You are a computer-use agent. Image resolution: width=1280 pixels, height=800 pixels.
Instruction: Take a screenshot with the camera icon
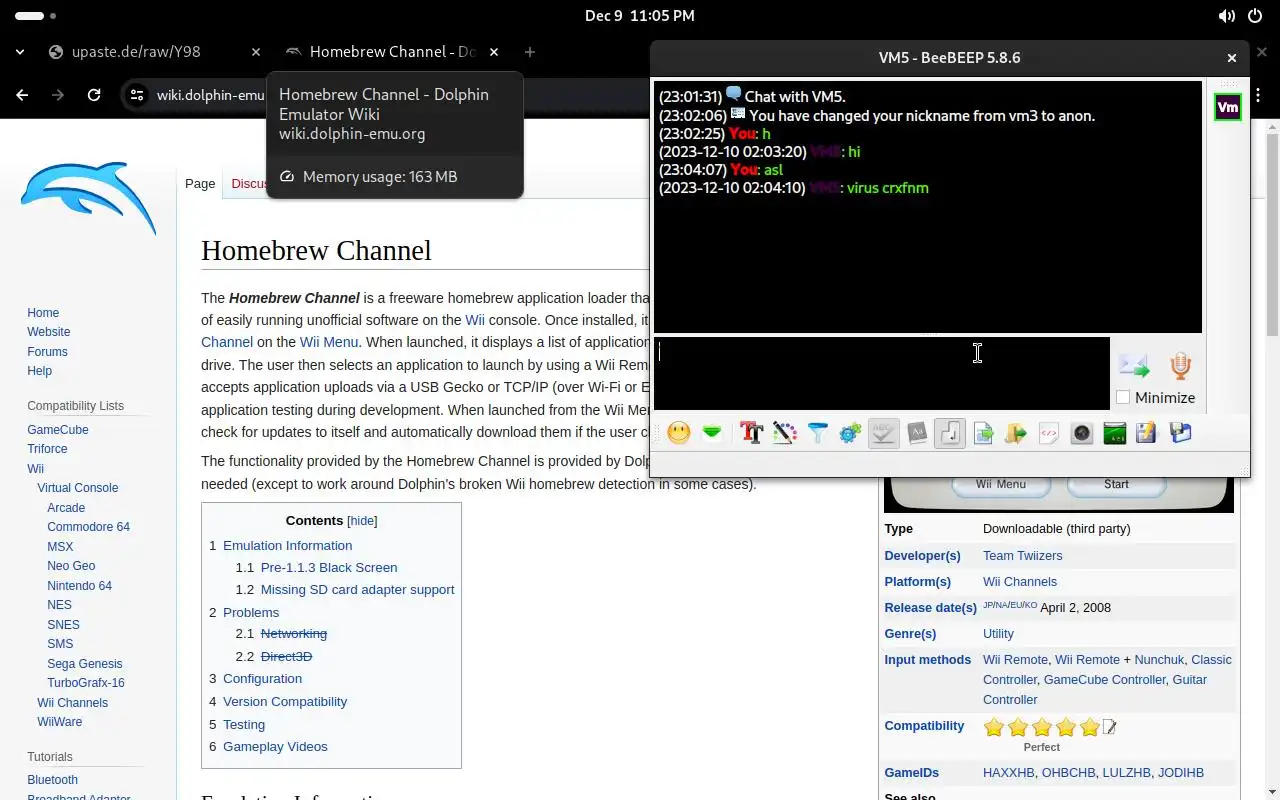click(1081, 433)
